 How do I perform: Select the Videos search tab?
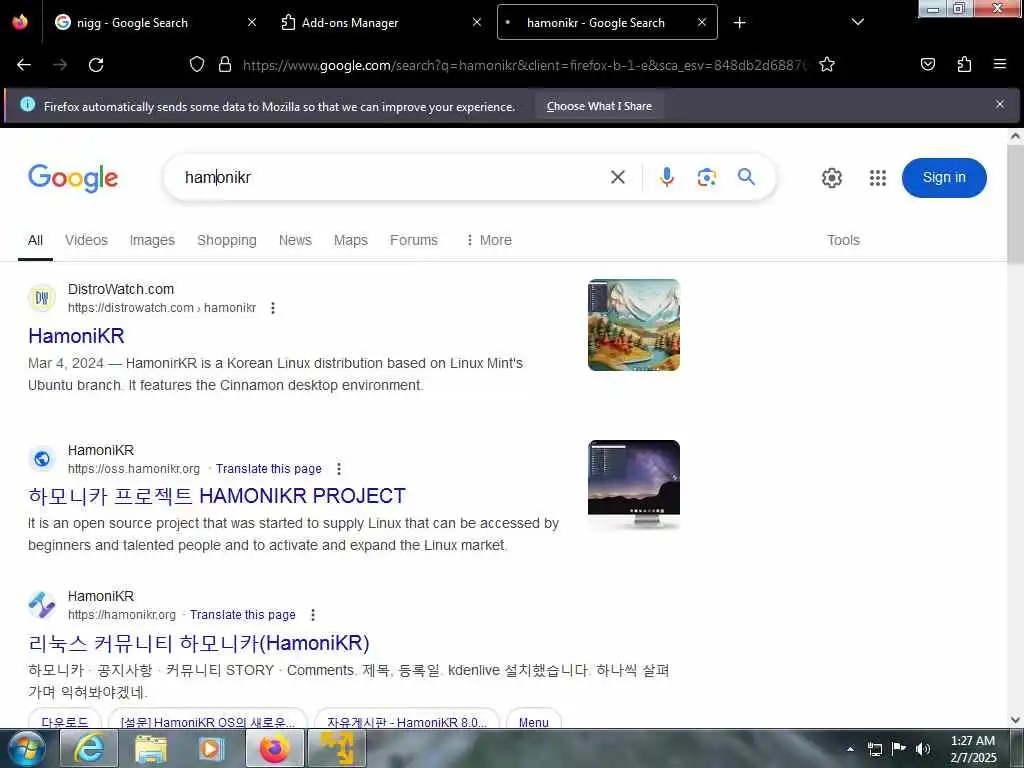tap(86, 240)
